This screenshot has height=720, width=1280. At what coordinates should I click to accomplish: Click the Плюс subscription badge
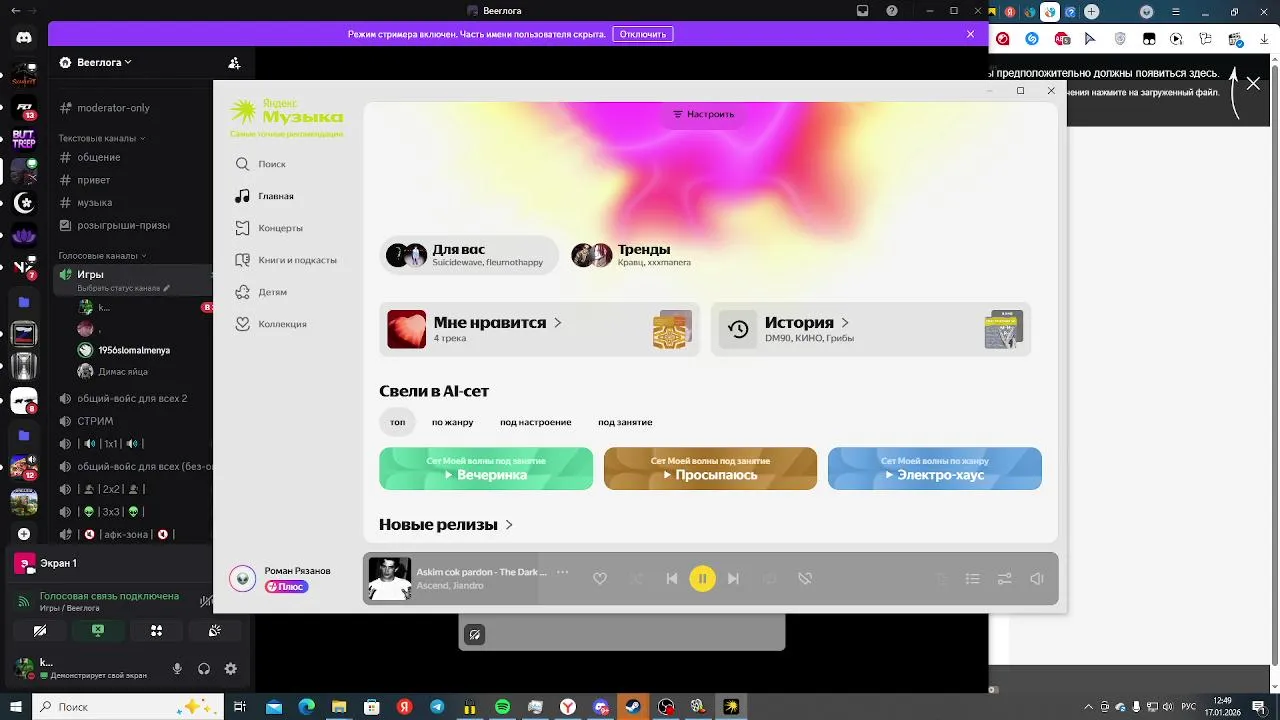point(286,587)
